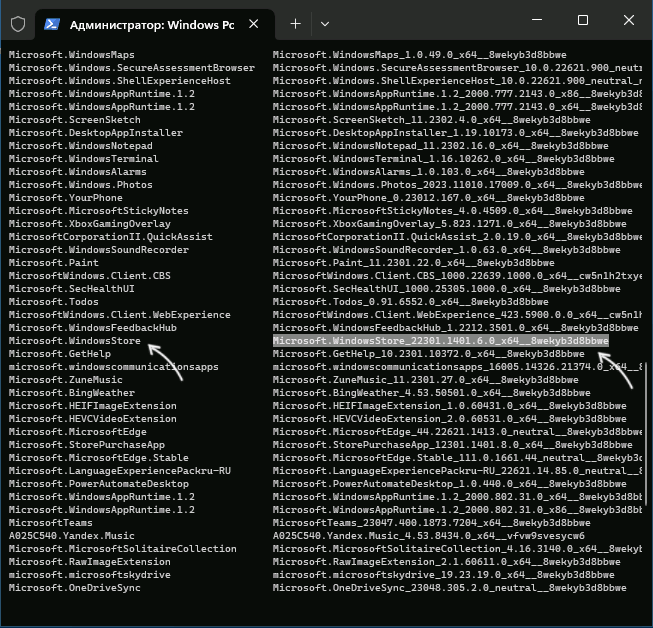Click full name Microsoft.ZuneMusic_11.2301.27.0_x64
The image size is (653, 628).
pyautogui.click(x=426, y=379)
